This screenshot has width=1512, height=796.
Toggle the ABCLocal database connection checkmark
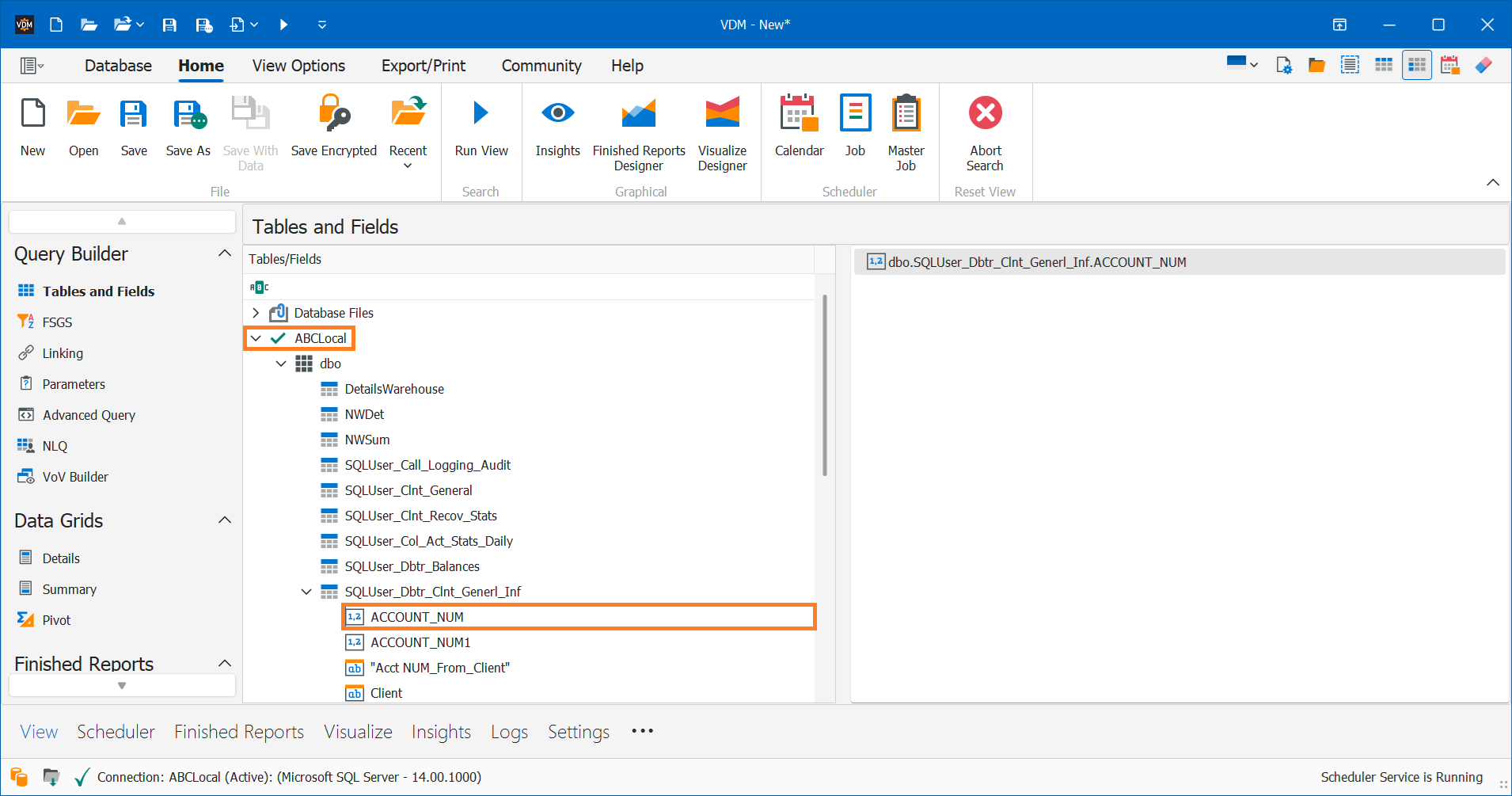coord(276,338)
